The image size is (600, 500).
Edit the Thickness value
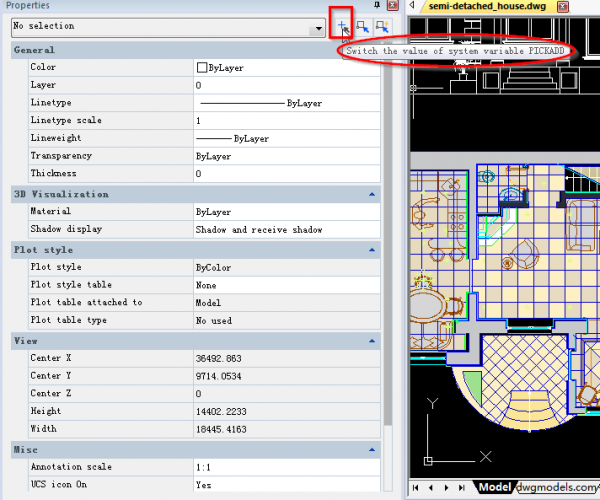287,174
